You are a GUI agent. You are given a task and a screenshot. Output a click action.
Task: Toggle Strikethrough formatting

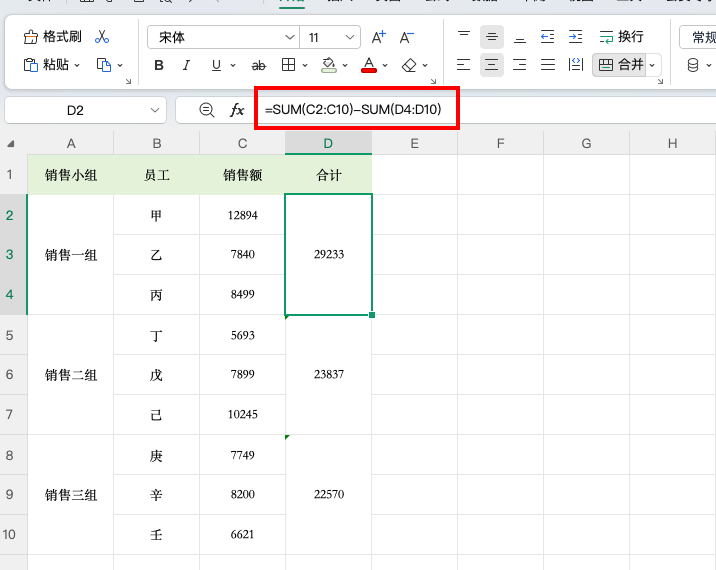pyautogui.click(x=258, y=66)
